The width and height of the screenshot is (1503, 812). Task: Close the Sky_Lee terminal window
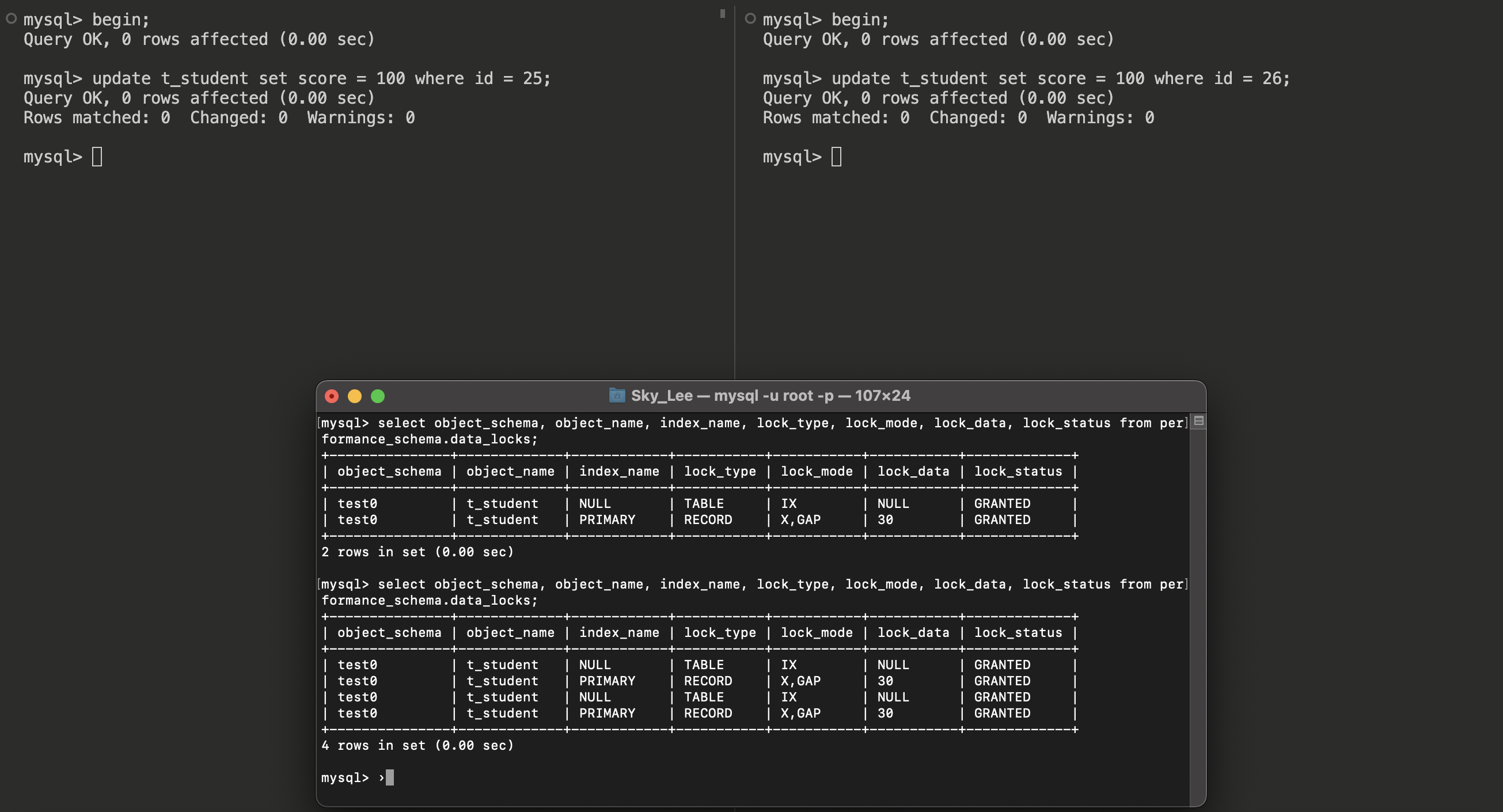tap(331, 397)
